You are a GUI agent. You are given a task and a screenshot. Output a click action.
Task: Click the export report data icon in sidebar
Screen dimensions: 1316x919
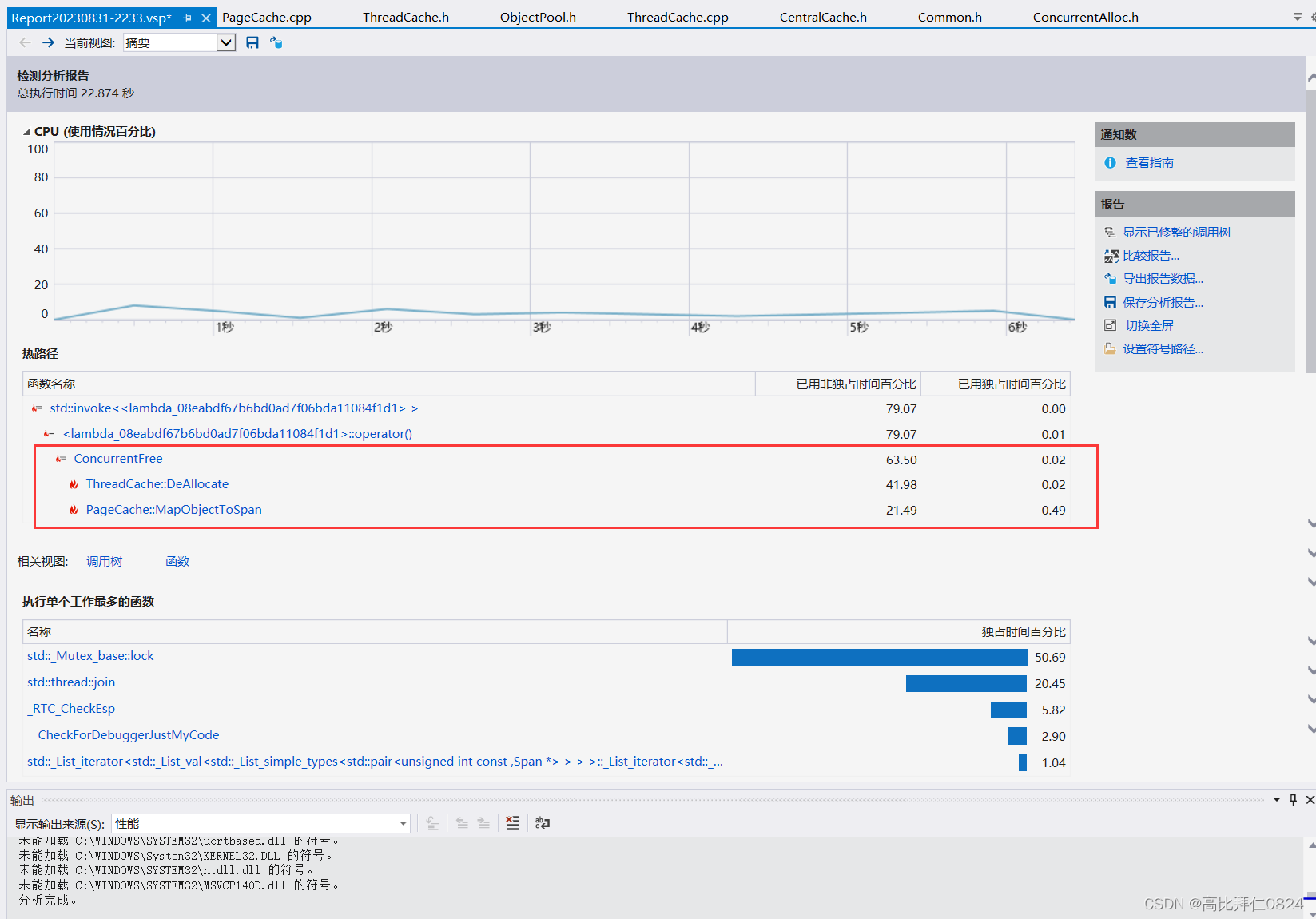click(1110, 279)
